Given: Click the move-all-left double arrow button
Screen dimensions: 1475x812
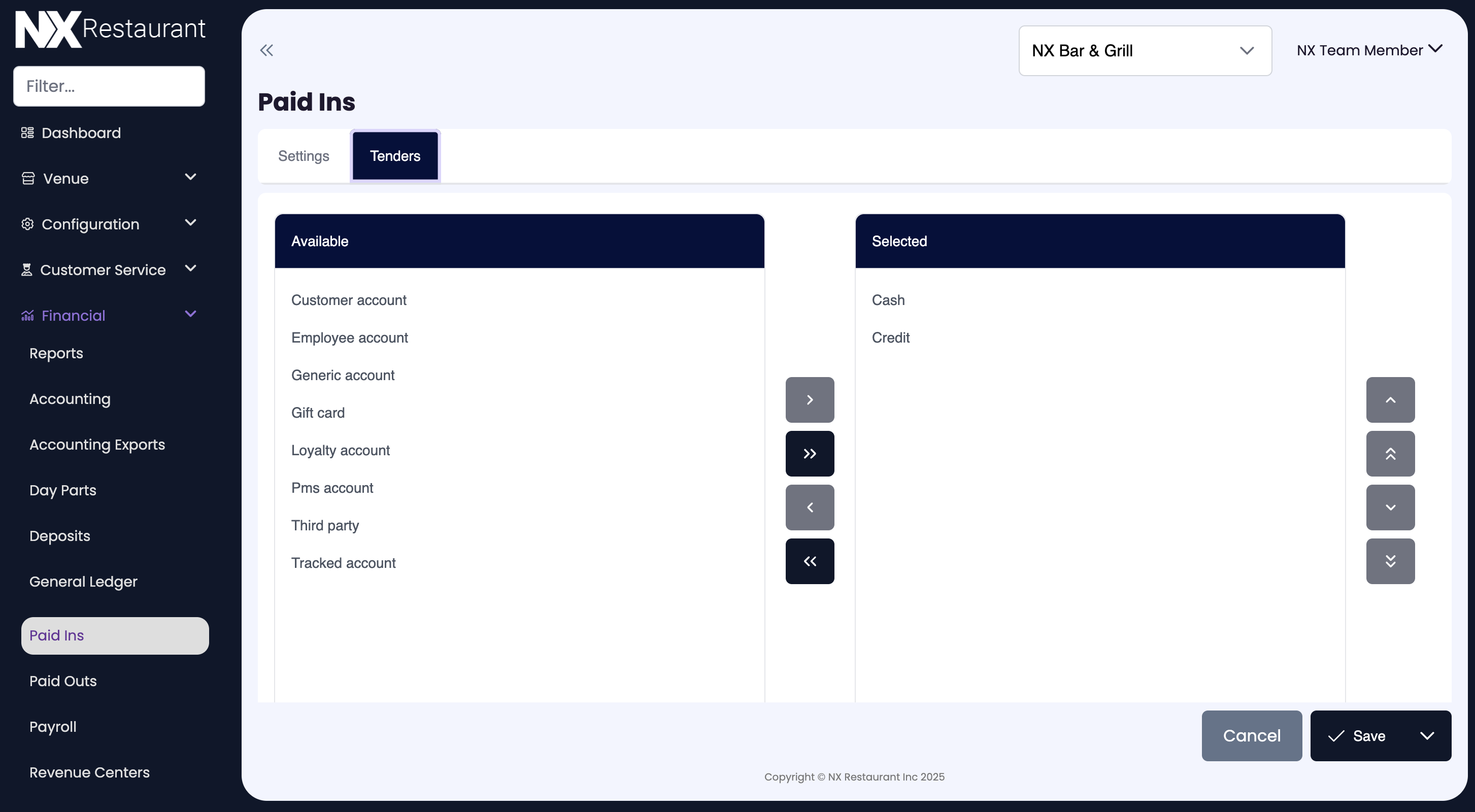Looking at the screenshot, I should coord(810,561).
